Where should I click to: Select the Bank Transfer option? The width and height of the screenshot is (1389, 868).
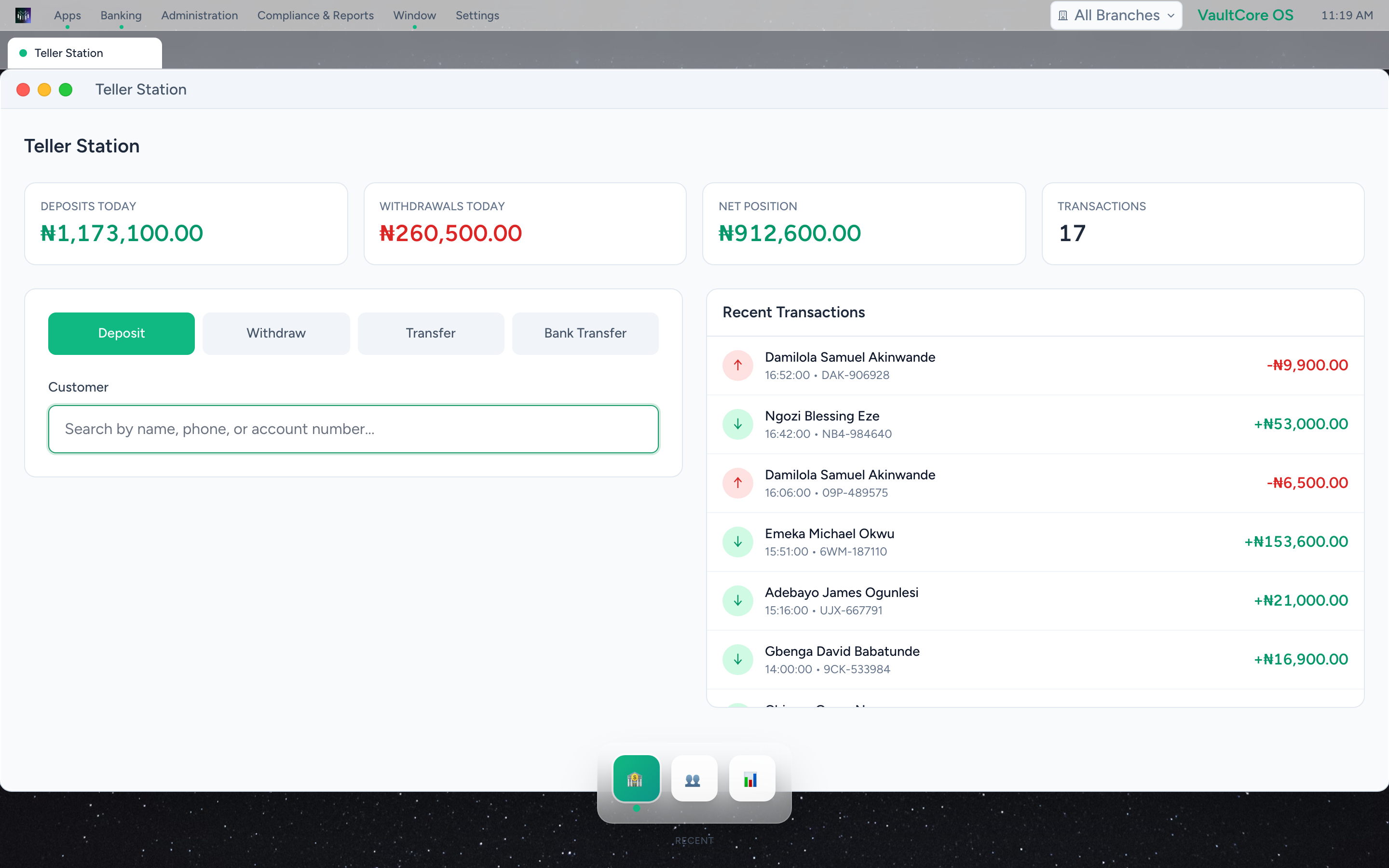pyautogui.click(x=585, y=333)
